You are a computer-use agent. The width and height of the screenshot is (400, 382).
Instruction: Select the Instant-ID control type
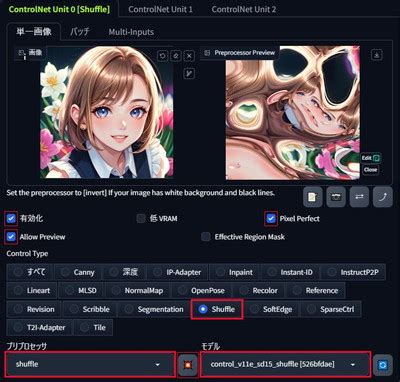point(291,272)
